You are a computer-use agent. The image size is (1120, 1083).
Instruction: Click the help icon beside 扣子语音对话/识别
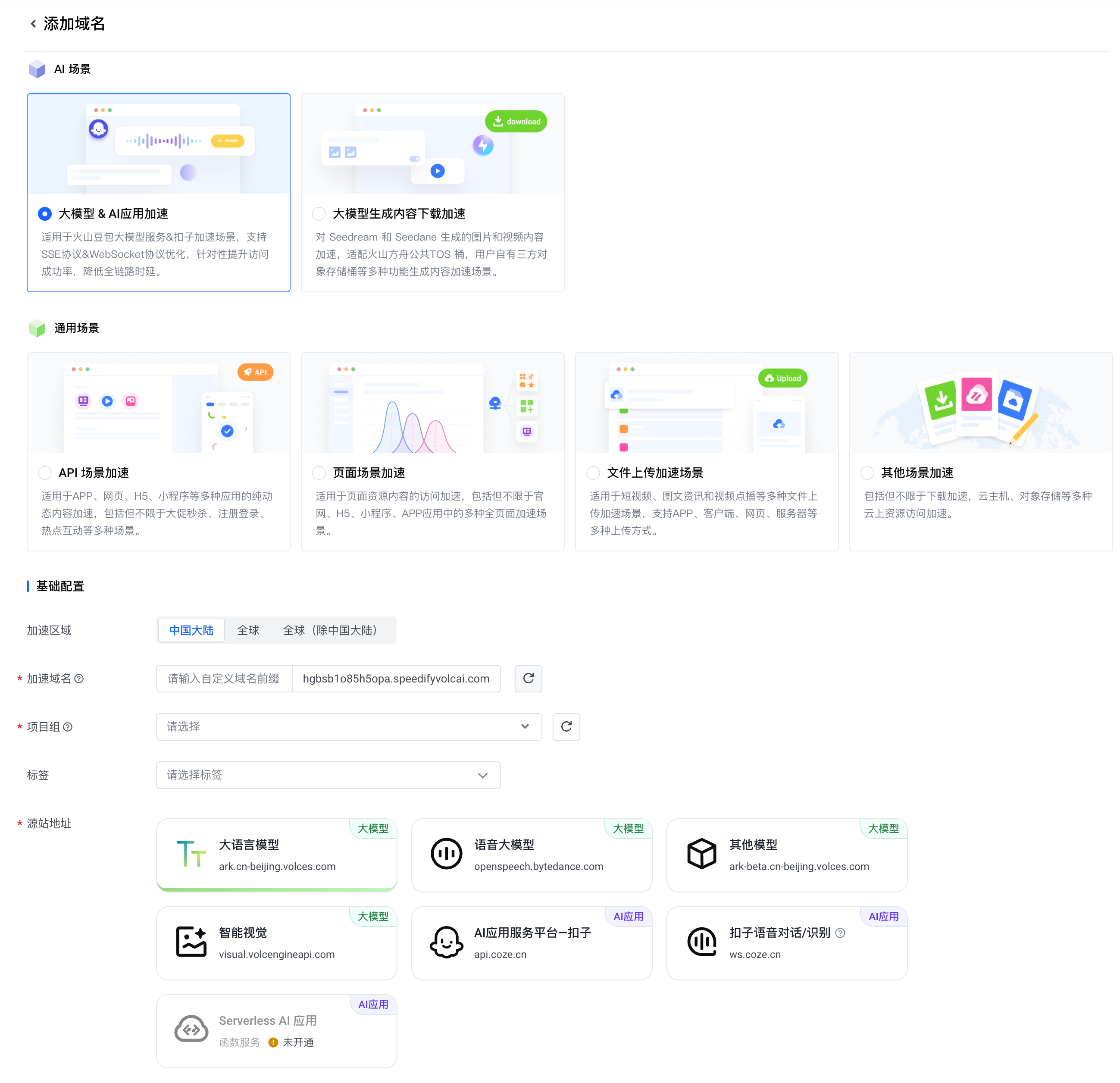coord(840,933)
